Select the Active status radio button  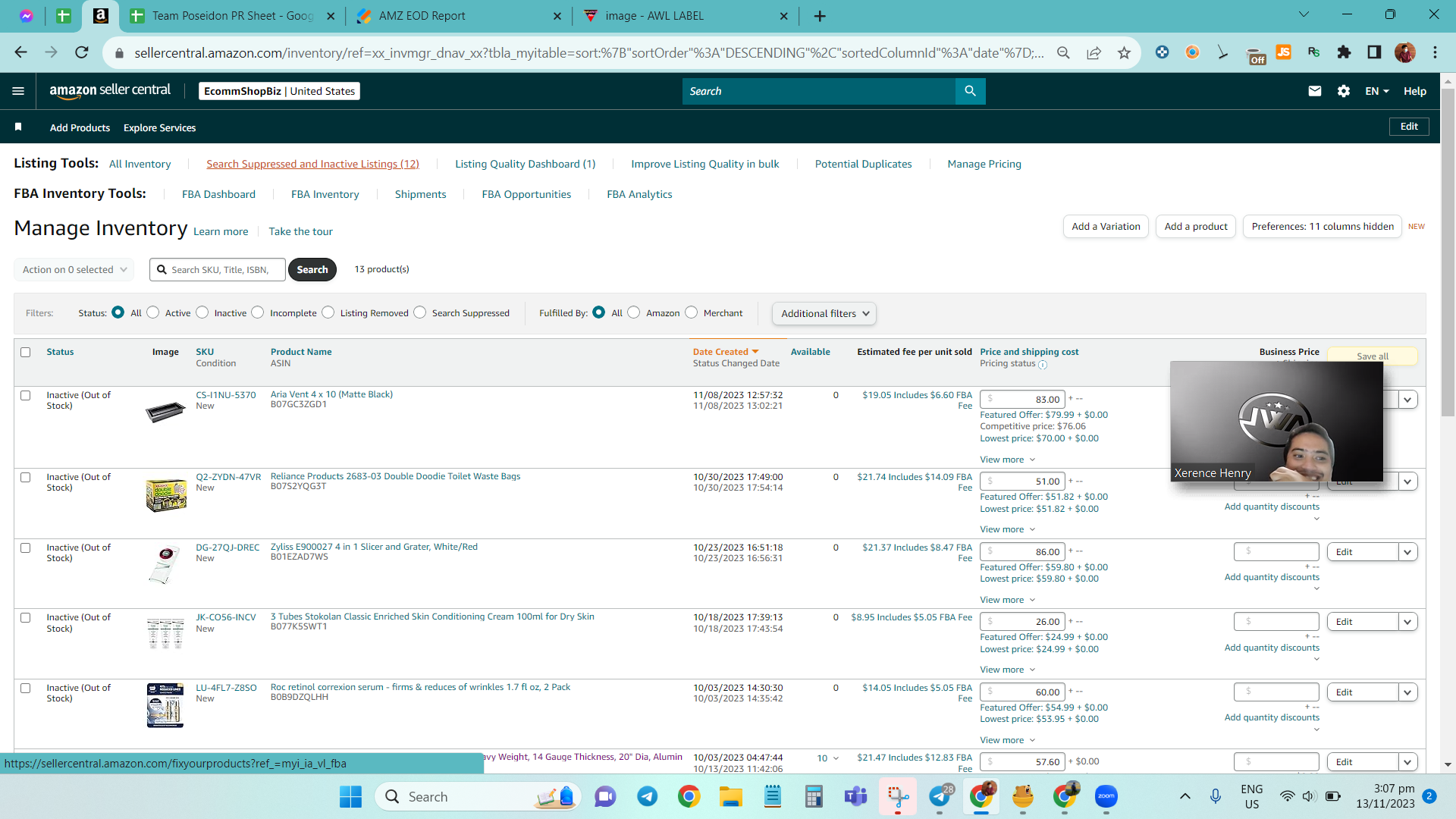153,312
